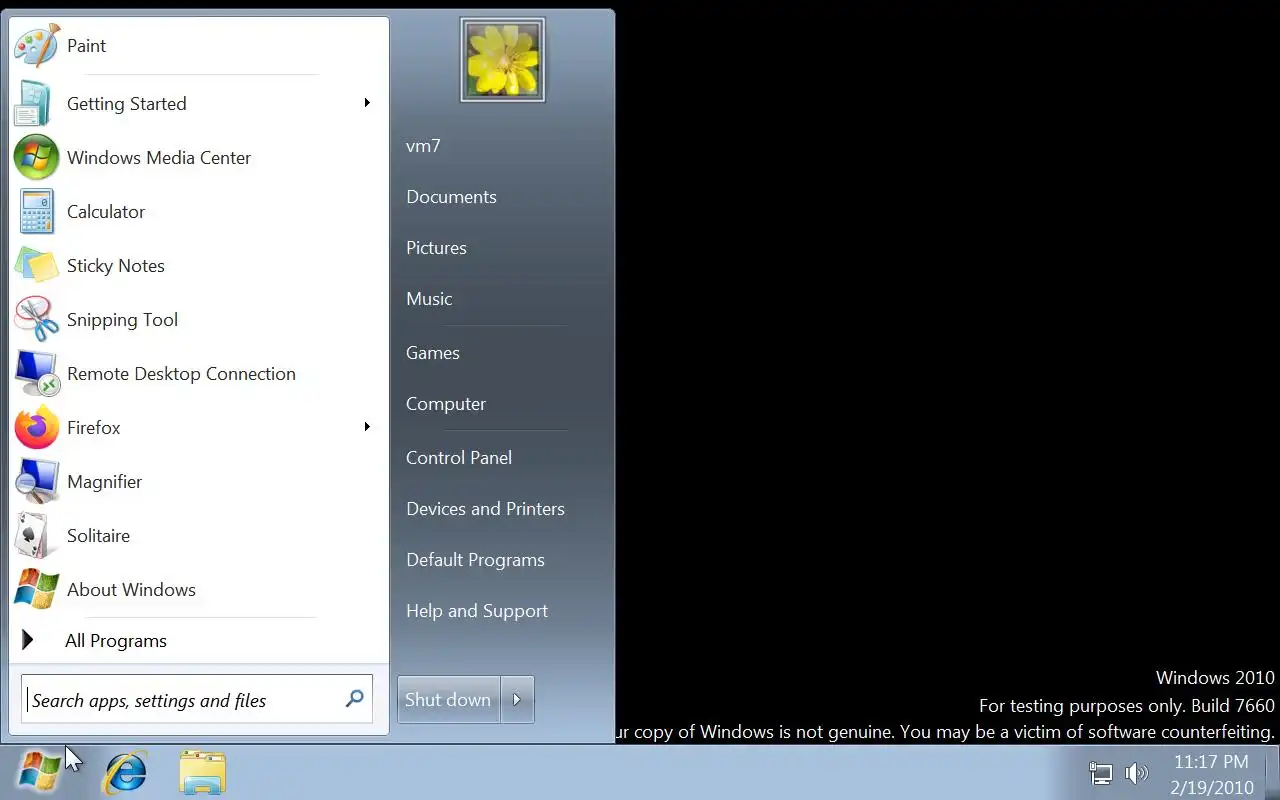
Task: Select the Paint label text
Action: pos(86,46)
